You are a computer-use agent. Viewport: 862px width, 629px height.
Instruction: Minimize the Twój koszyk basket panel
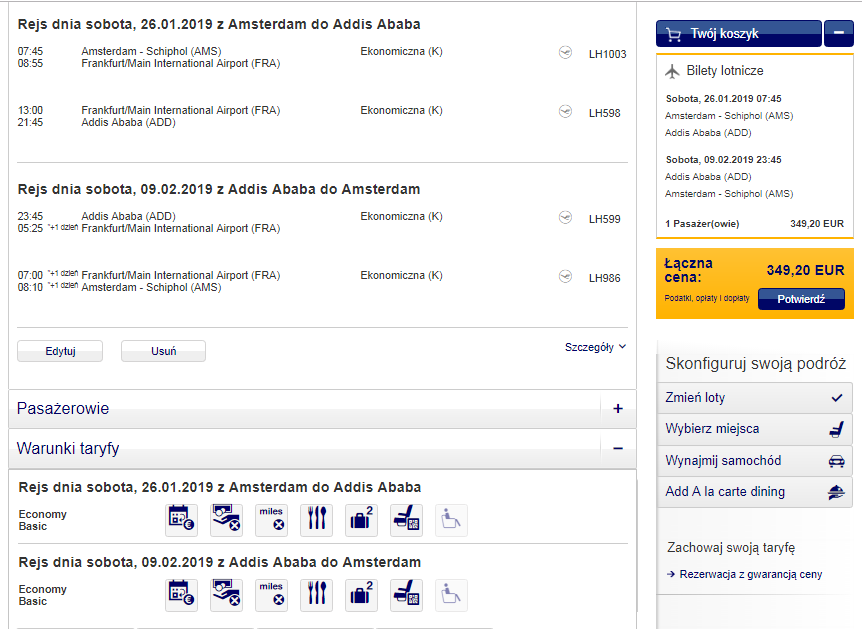(839, 34)
